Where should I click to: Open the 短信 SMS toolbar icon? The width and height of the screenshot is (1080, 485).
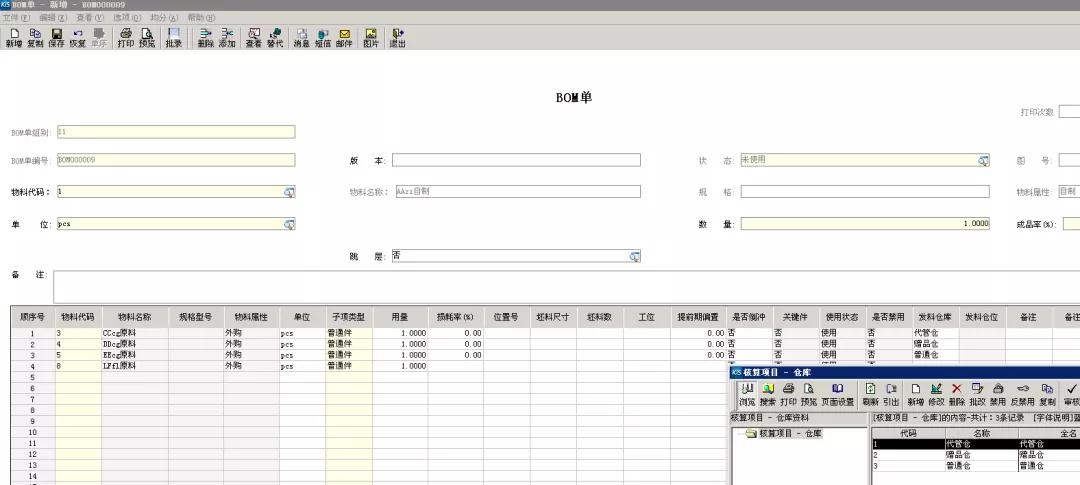pos(323,38)
